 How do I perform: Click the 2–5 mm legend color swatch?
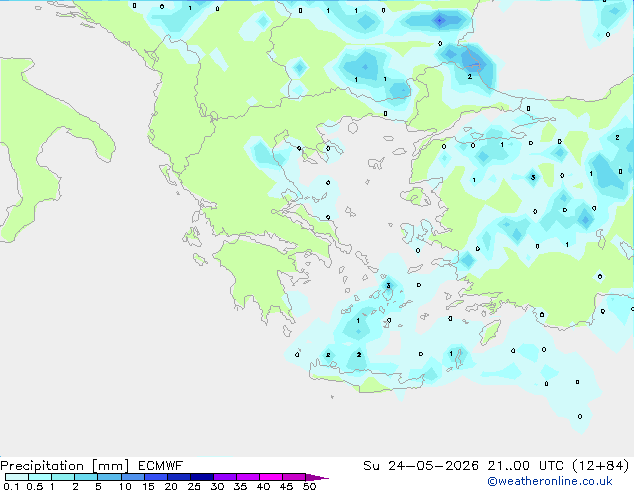86,477
